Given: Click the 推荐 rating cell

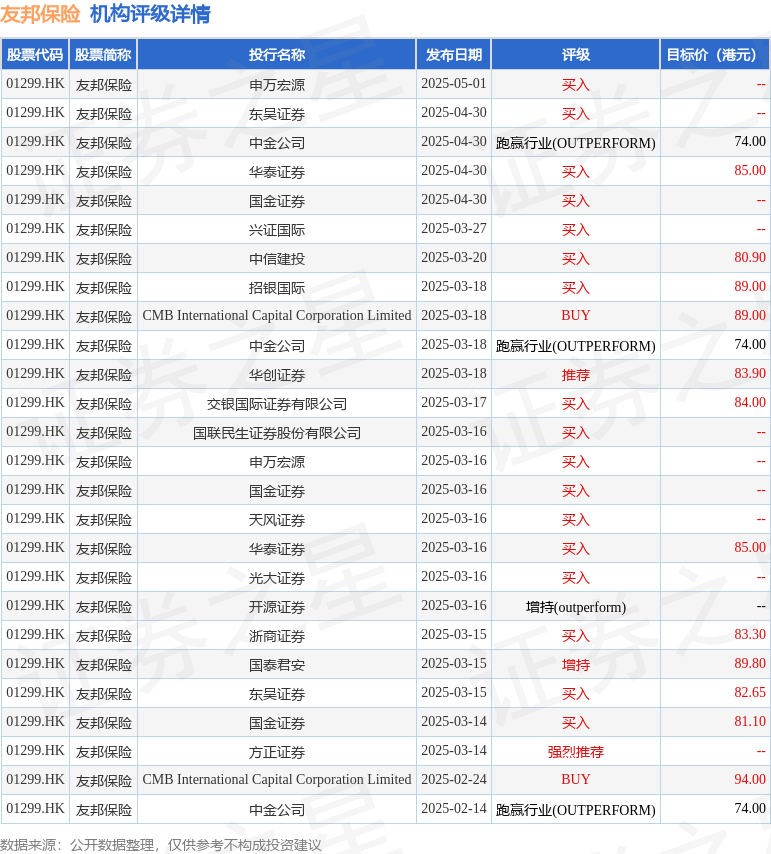Looking at the screenshot, I should (576, 374).
